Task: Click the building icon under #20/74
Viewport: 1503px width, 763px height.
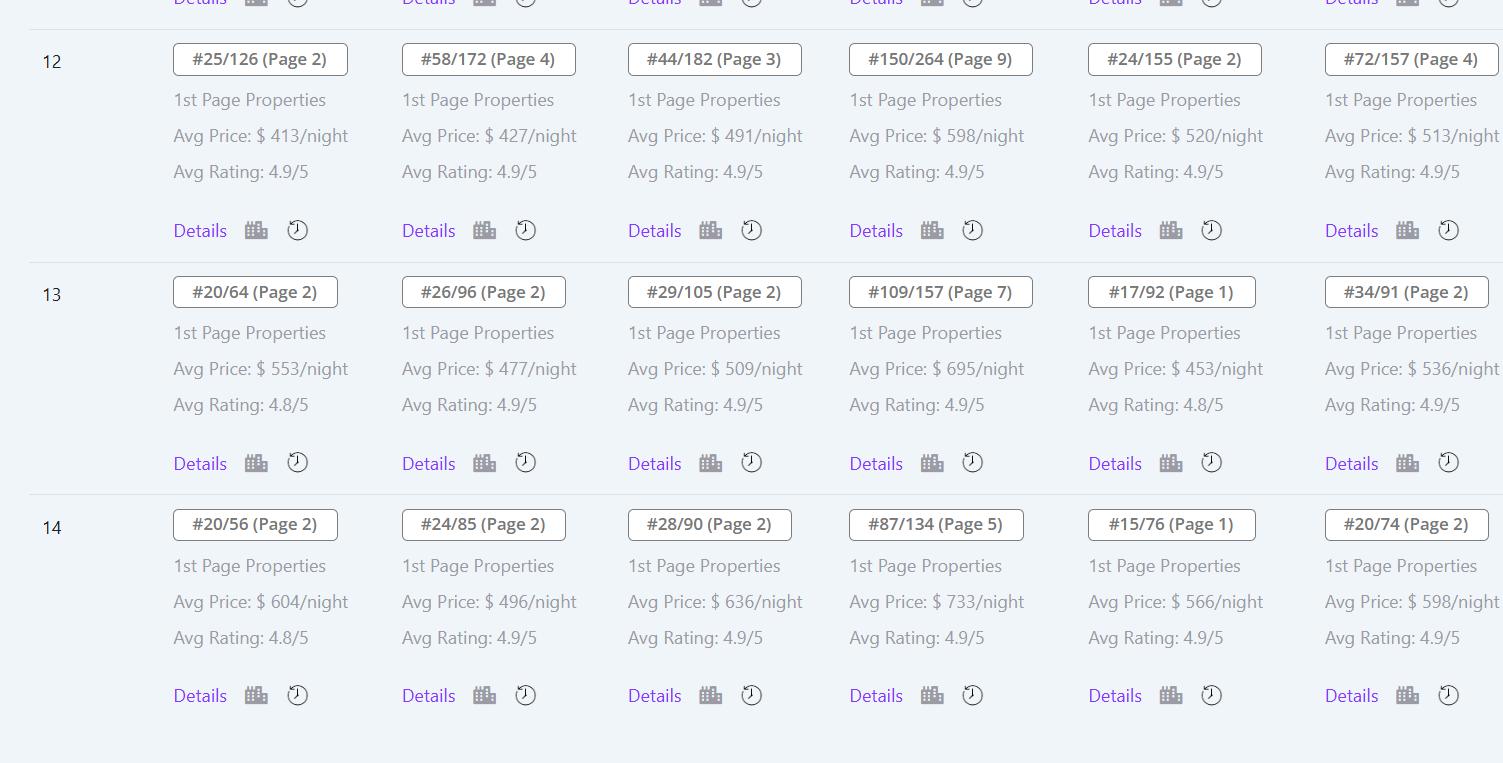Action: (x=1408, y=695)
